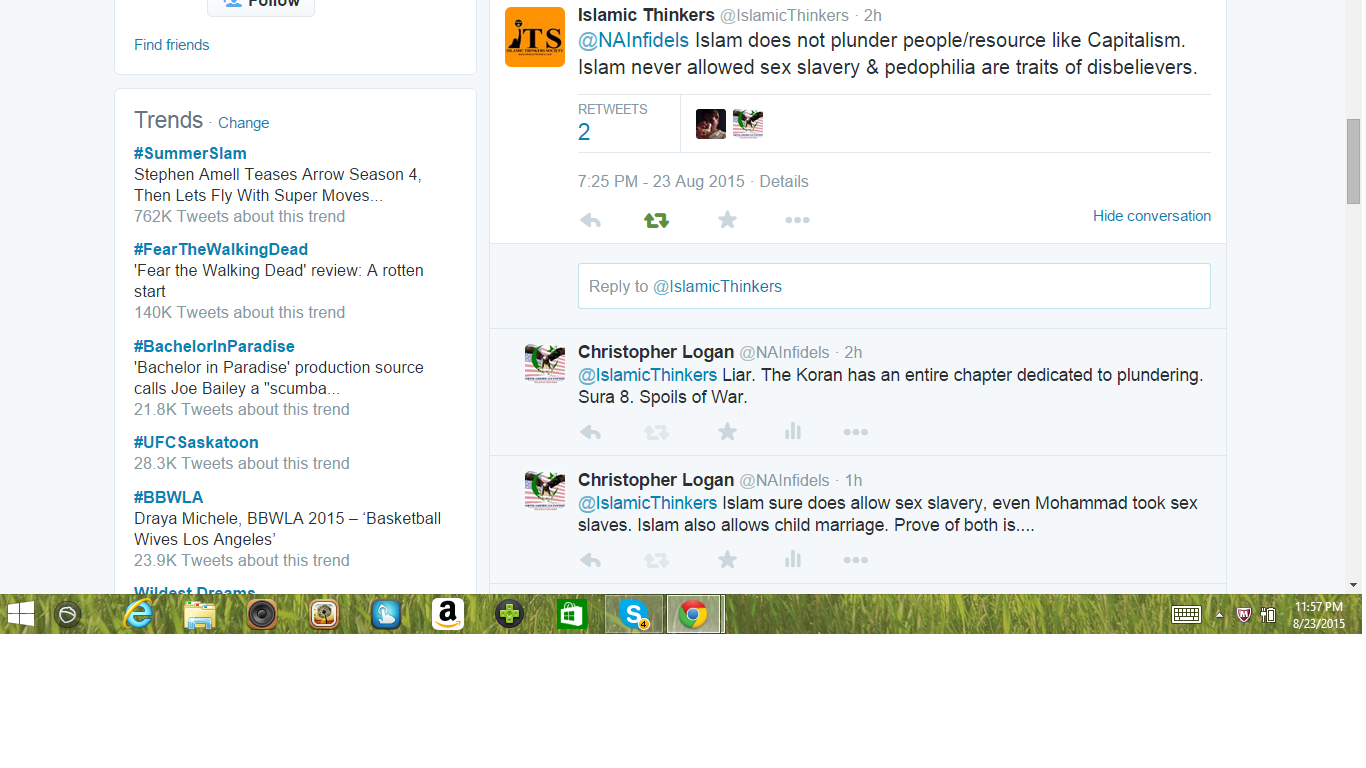Click the page vertical scrollbar thumb
The image size is (1366, 768).
[1354, 160]
